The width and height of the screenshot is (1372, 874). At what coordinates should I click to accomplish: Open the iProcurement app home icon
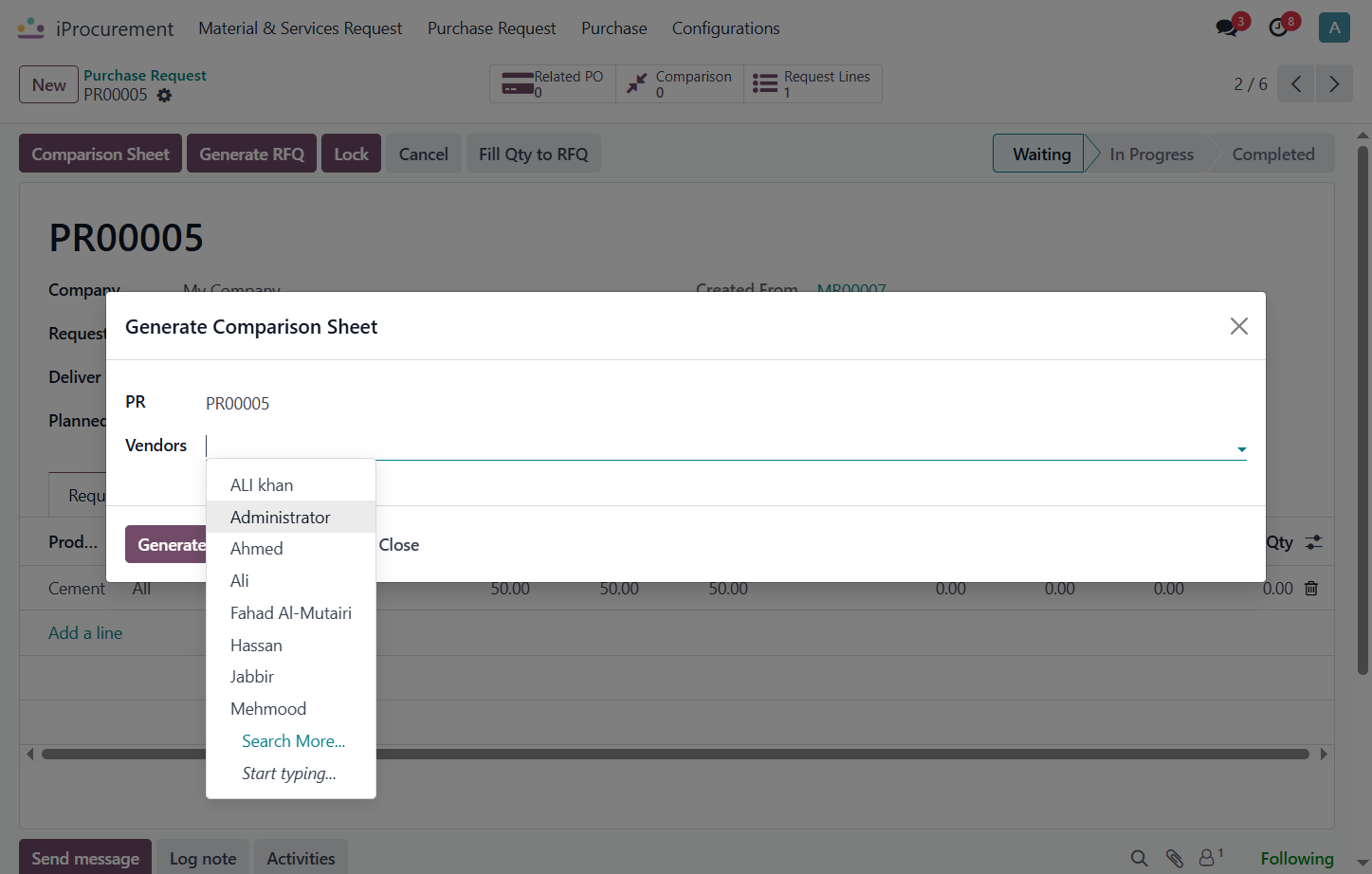pyautogui.click(x=31, y=28)
